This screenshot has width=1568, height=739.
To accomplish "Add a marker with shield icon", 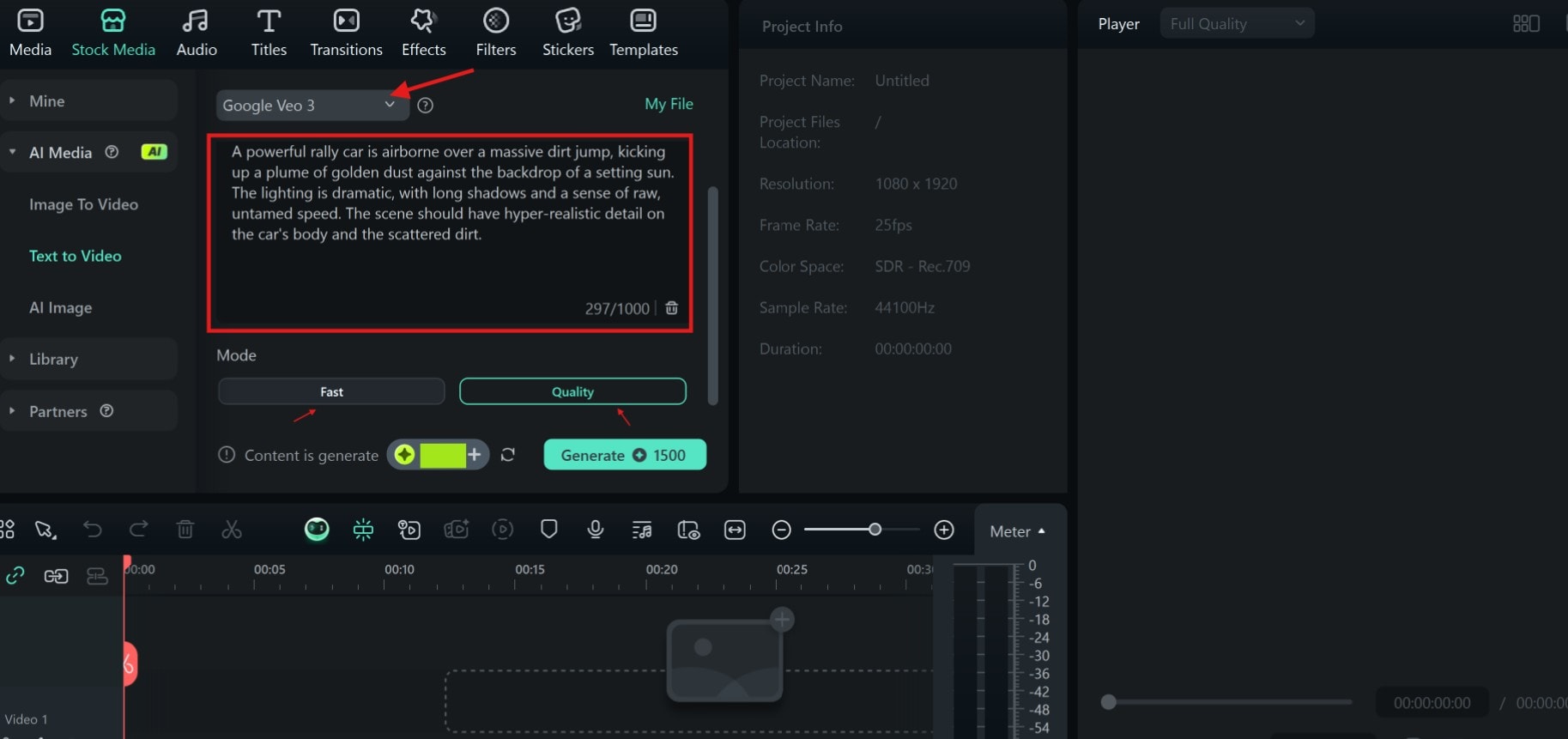I will (x=549, y=530).
